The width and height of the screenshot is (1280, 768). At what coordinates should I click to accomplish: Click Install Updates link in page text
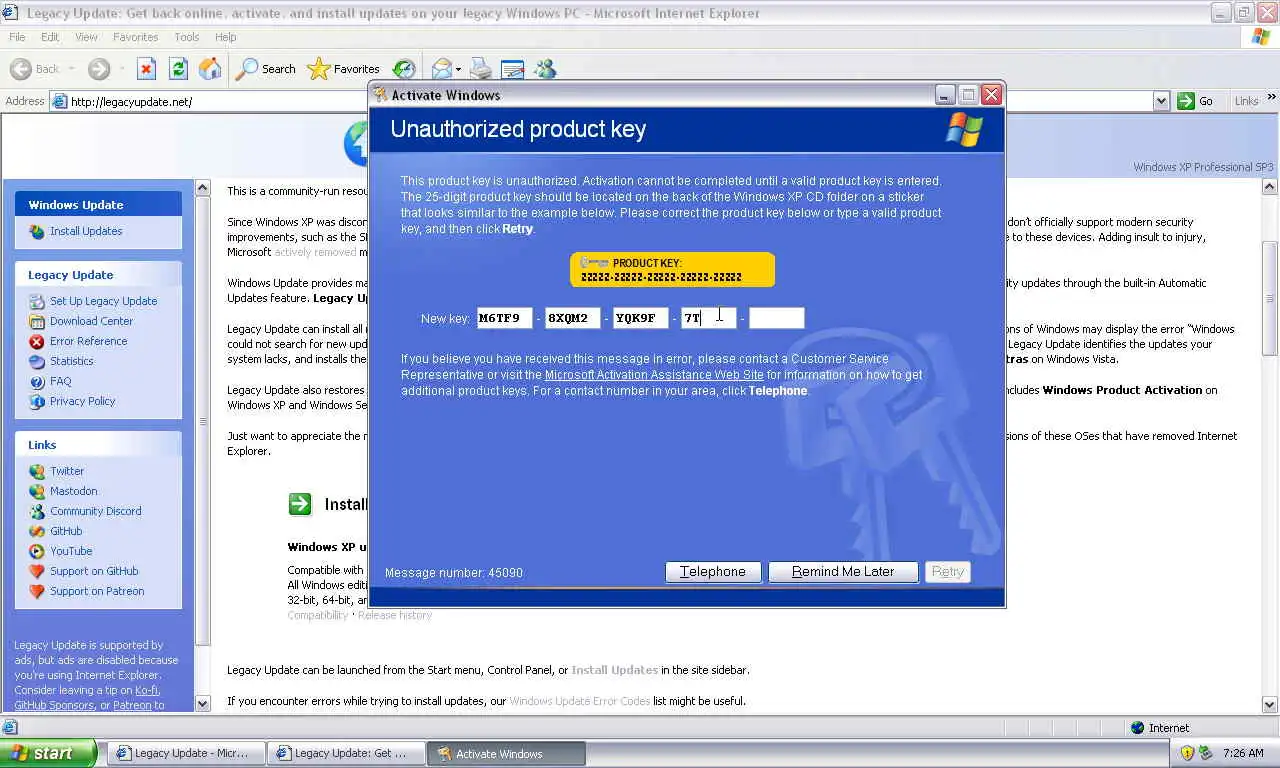(x=614, y=670)
